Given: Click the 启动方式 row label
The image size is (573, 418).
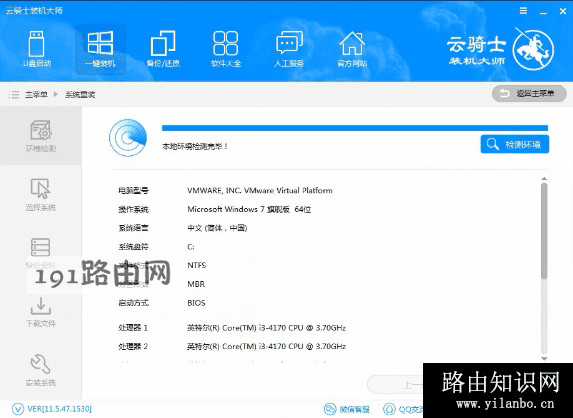Looking at the screenshot, I should (x=133, y=303).
